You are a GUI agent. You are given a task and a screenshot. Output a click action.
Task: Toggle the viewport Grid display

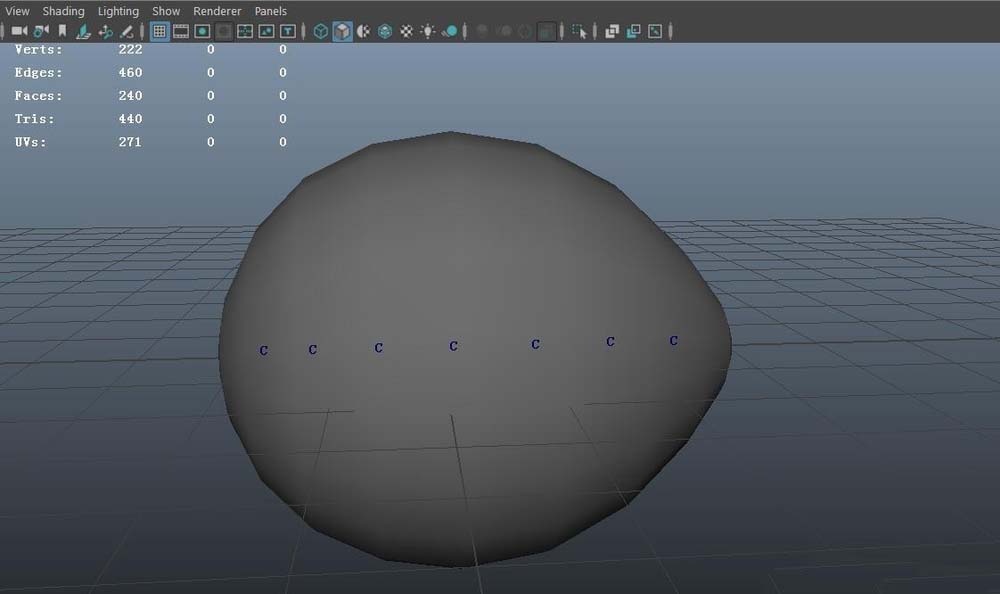tap(159, 31)
